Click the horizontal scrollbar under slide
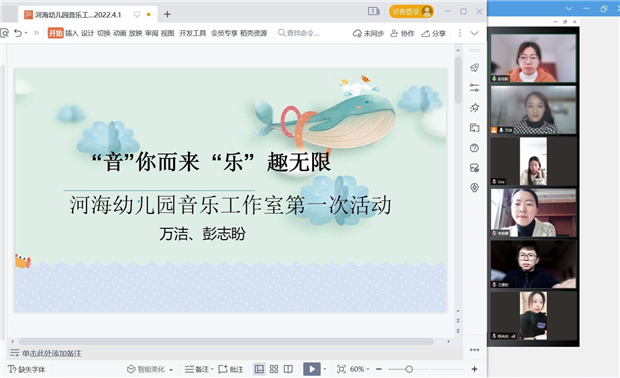The image size is (620, 378). coord(226,341)
